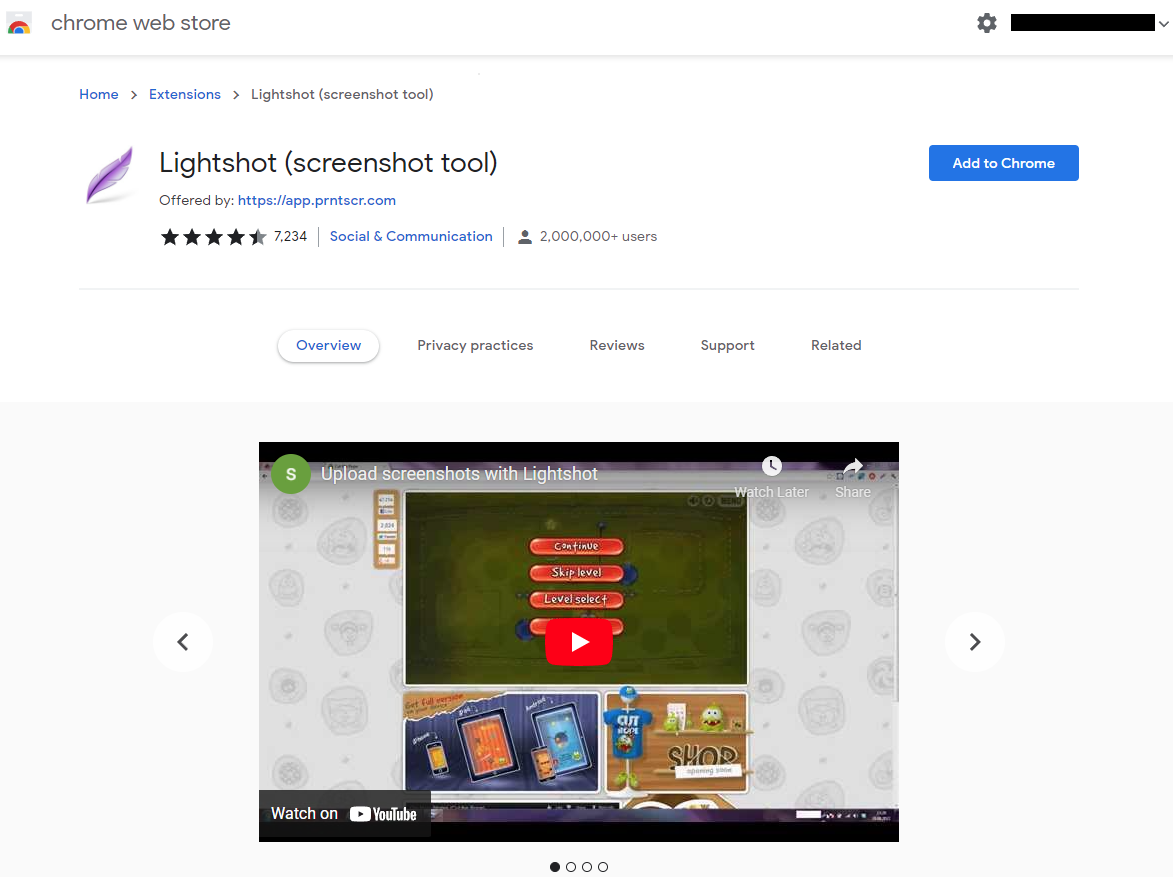Go to Home breadcrumb link

(x=99, y=94)
